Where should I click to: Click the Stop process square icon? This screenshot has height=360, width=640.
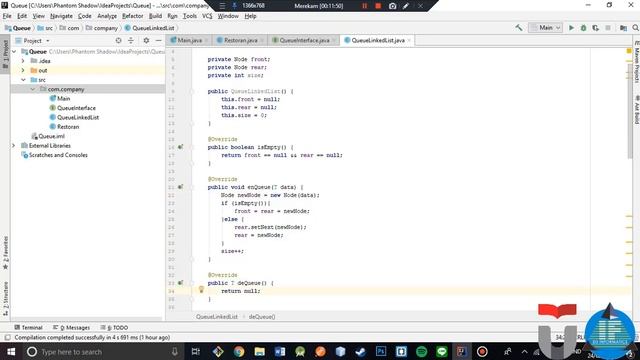pos(608,28)
